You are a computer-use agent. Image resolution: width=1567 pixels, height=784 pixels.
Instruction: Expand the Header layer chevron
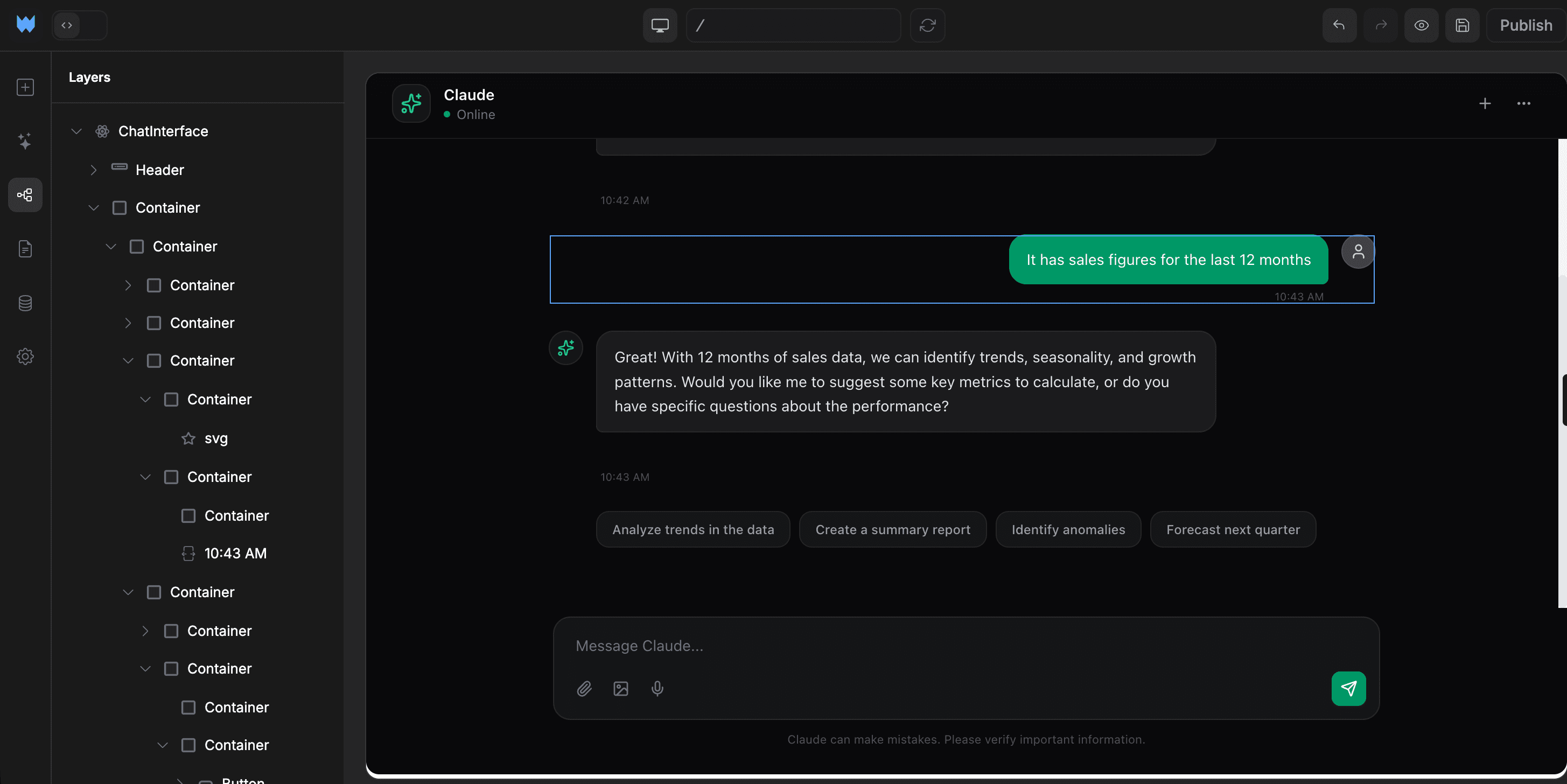coord(94,170)
